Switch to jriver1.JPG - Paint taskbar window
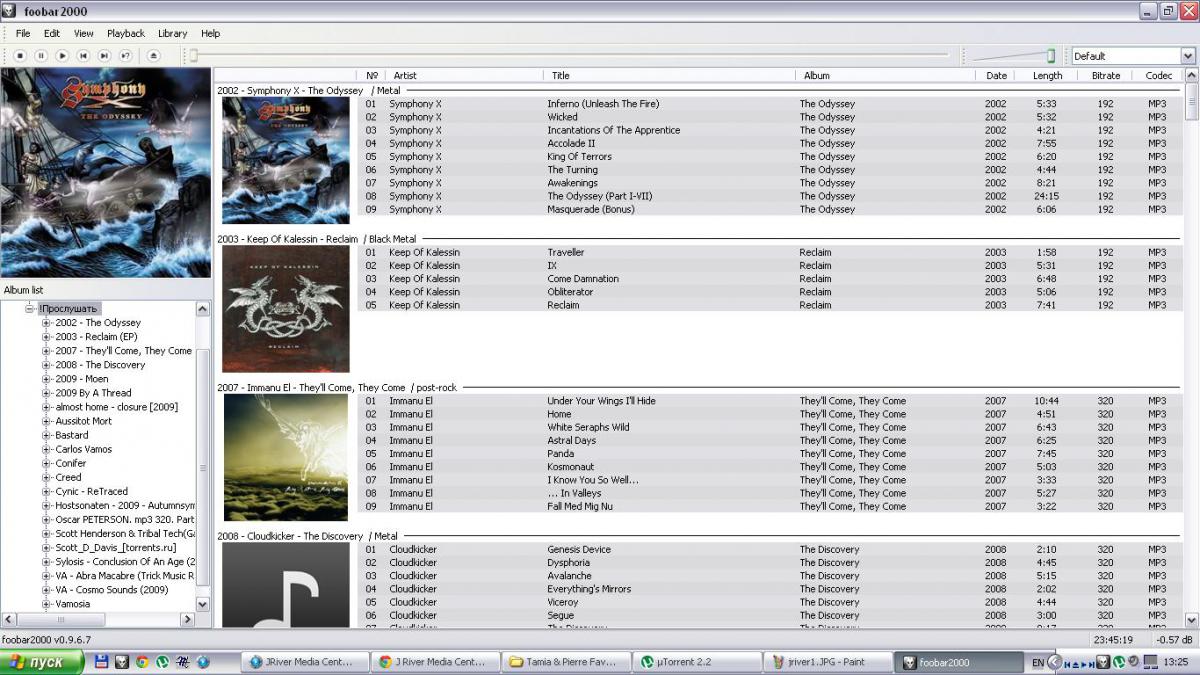The image size is (1200, 675). 828,662
